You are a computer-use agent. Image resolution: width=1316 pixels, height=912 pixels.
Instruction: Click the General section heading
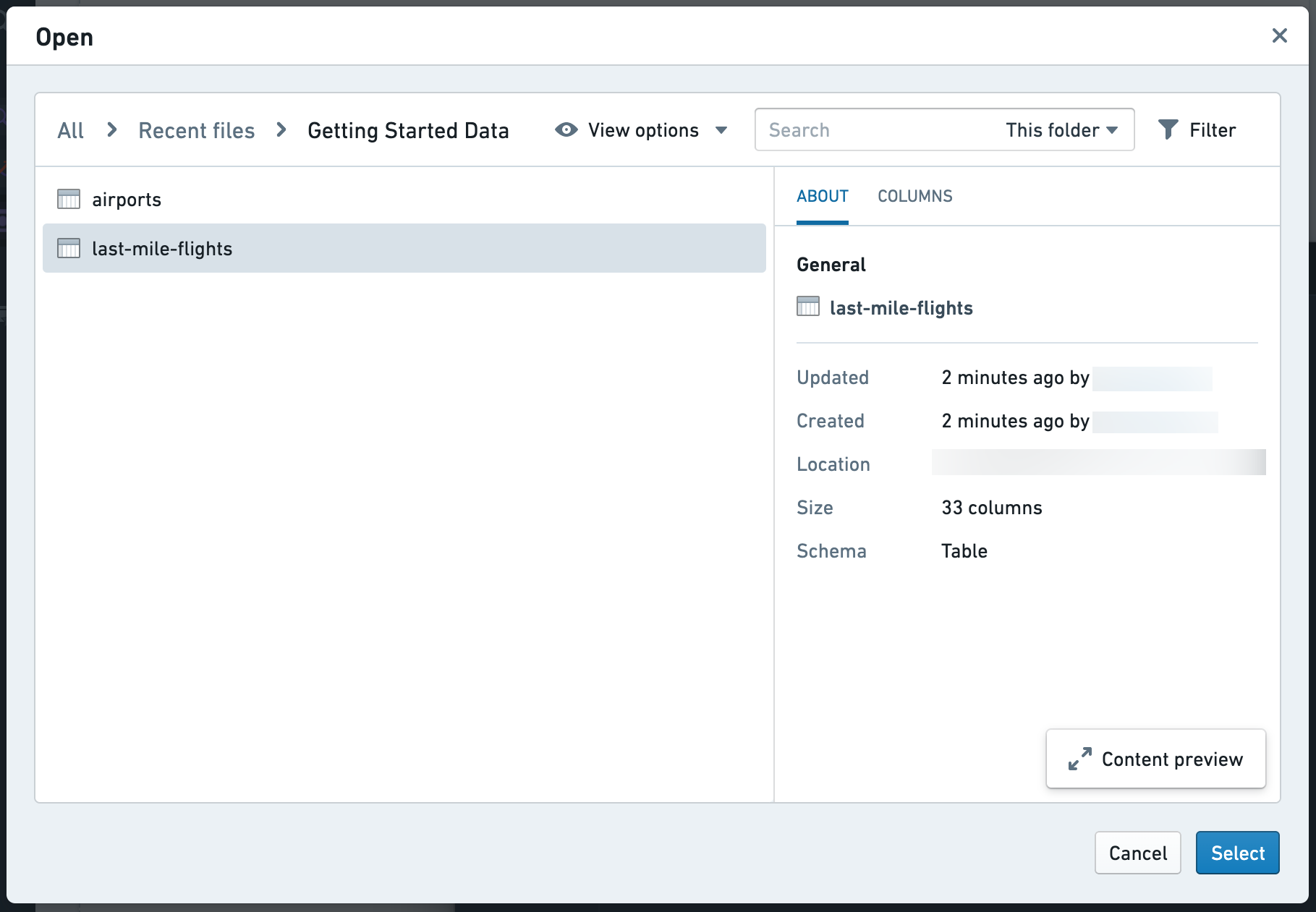coord(831,265)
